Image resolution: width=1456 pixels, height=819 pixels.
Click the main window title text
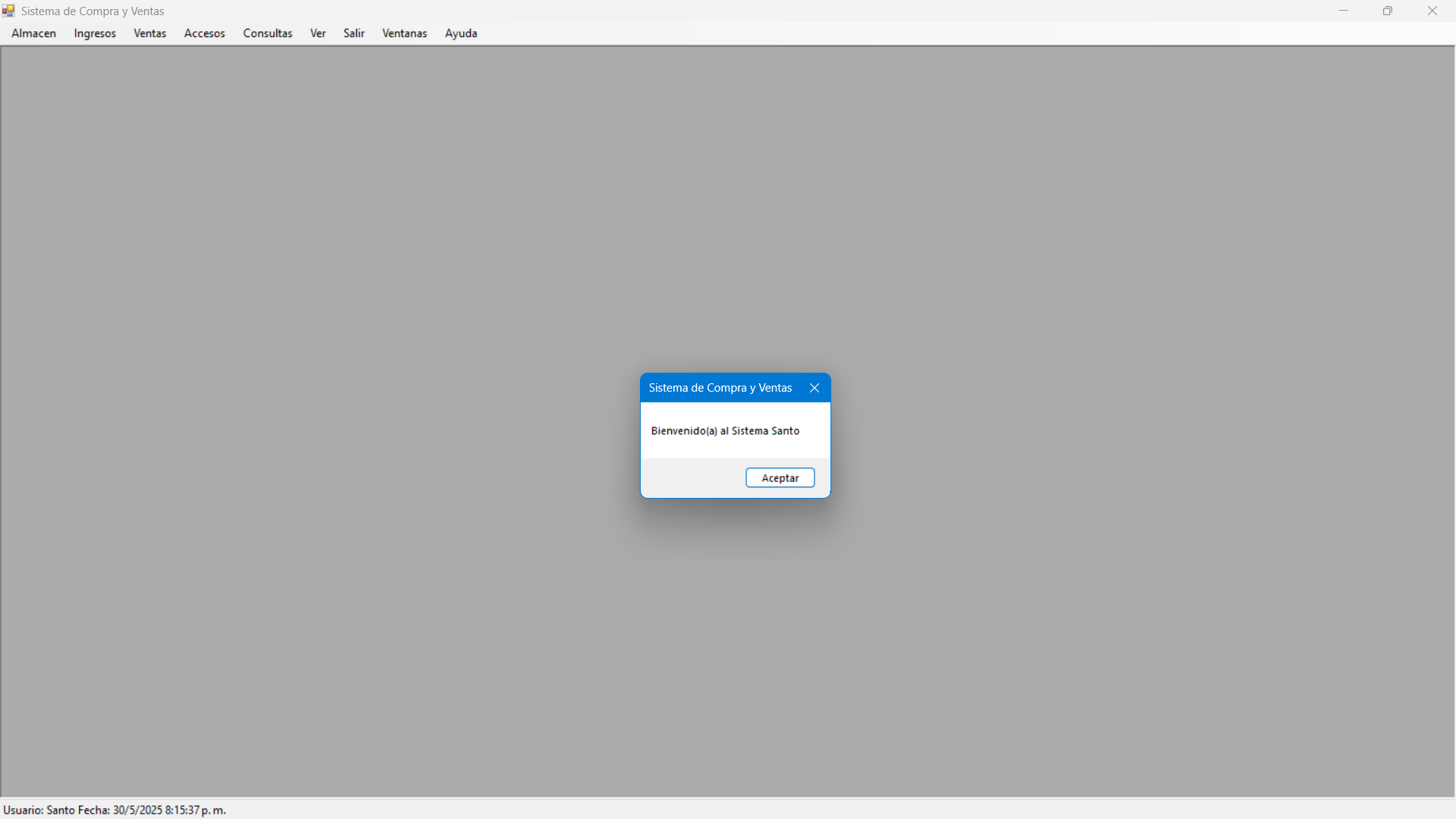(x=93, y=11)
